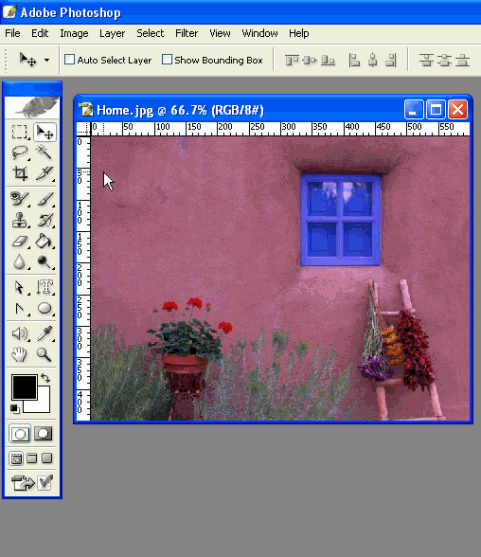
Task: Select the Eyedropper tool
Action: coord(44,334)
